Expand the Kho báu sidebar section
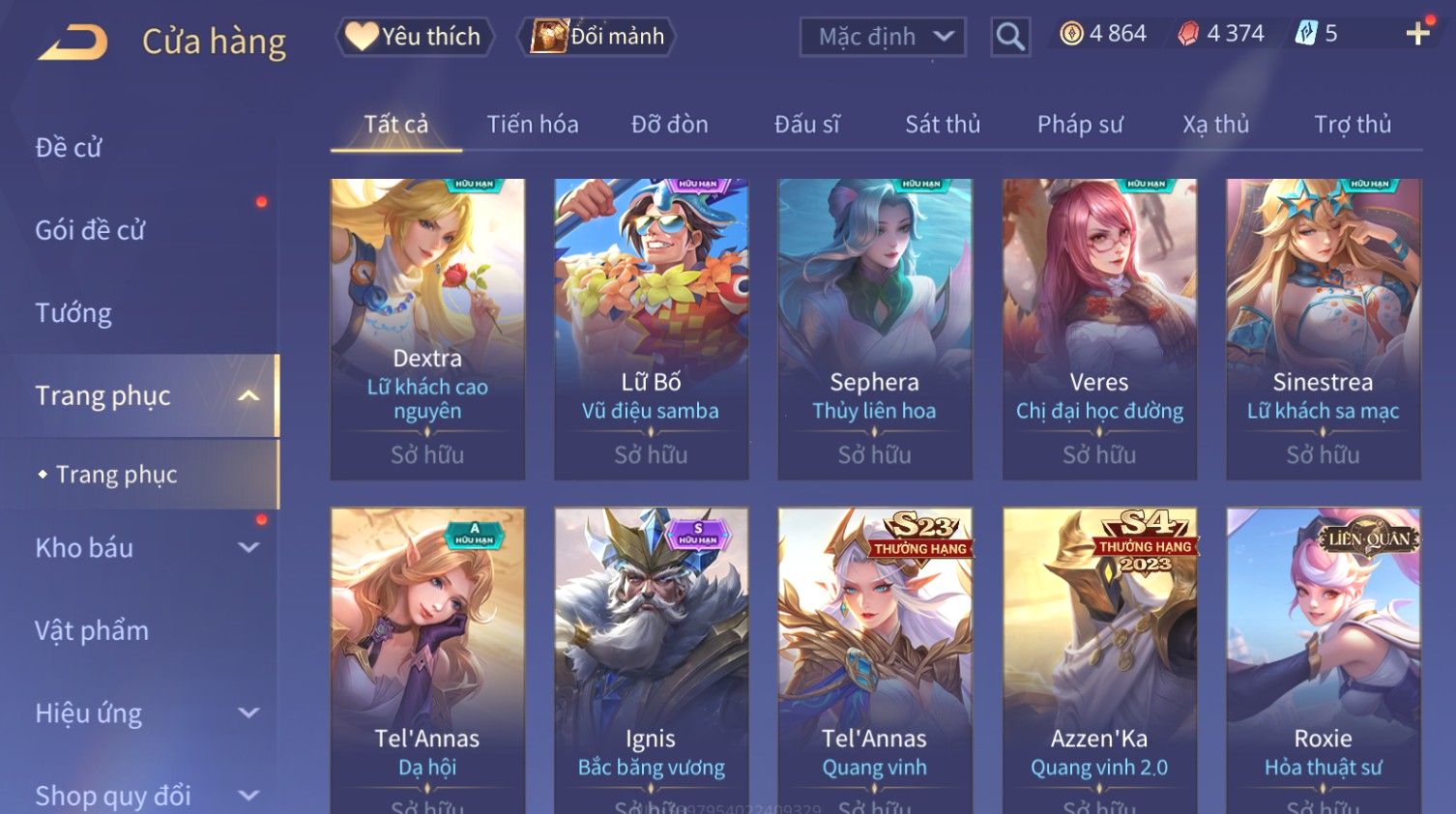This screenshot has width=1456, height=814. [x=248, y=548]
